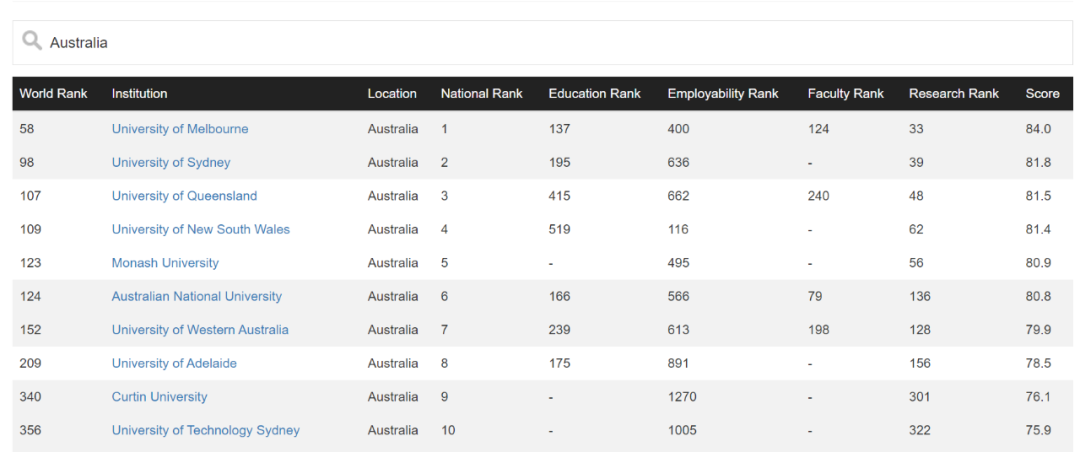Open University of Sydney link
This screenshot has width=1080, height=452.
click(x=171, y=163)
